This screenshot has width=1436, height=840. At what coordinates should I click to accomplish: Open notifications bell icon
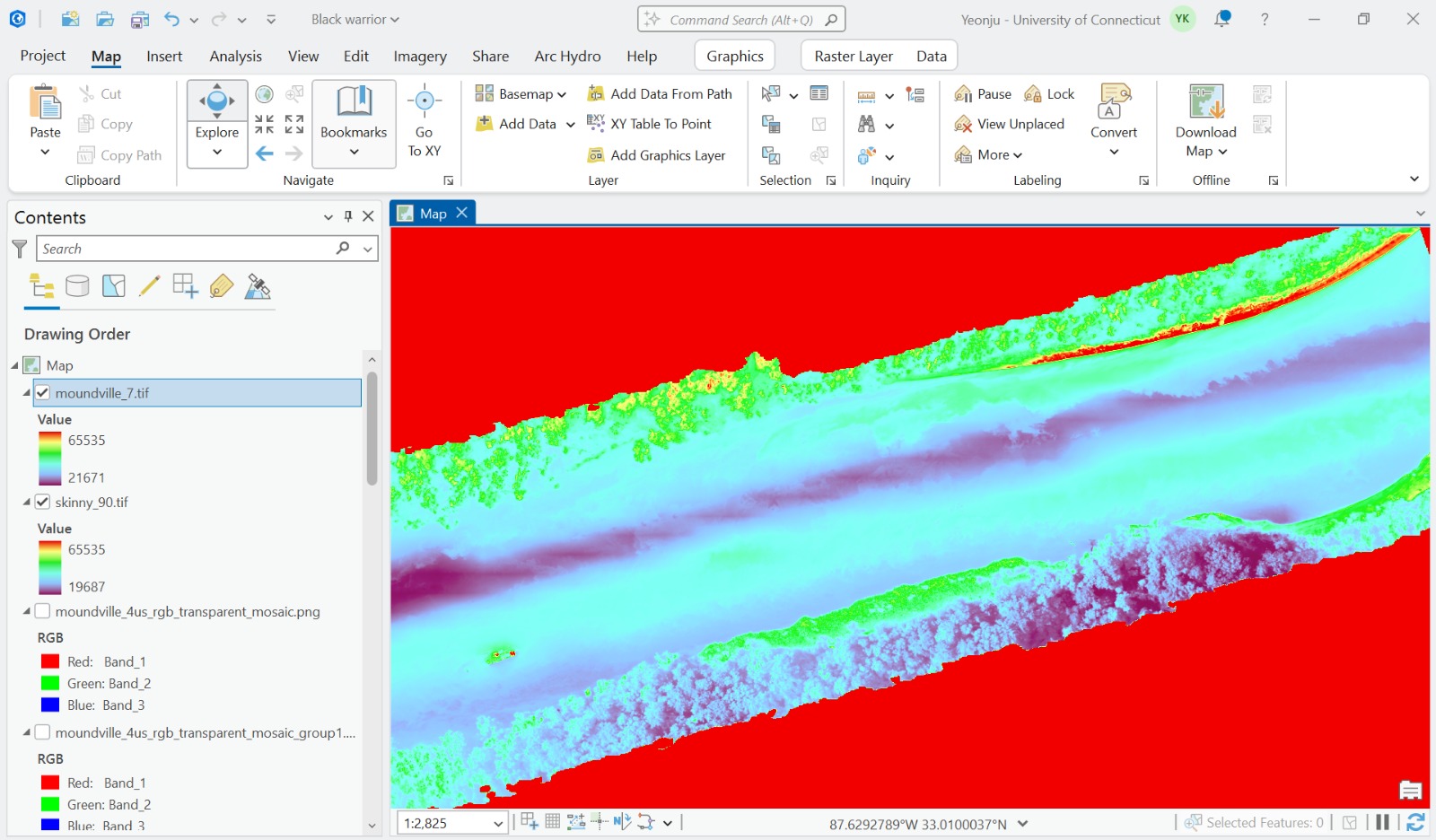[1222, 19]
